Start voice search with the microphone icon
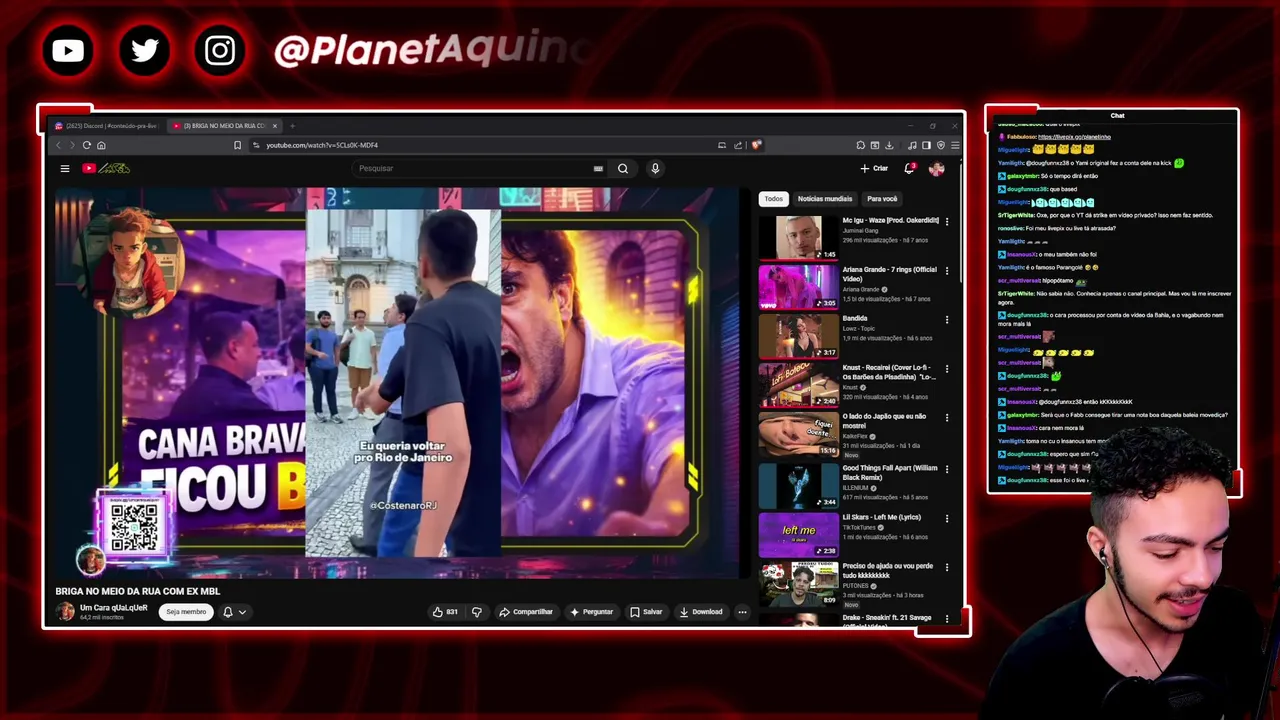The width and height of the screenshot is (1280, 720). (x=655, y=168)
